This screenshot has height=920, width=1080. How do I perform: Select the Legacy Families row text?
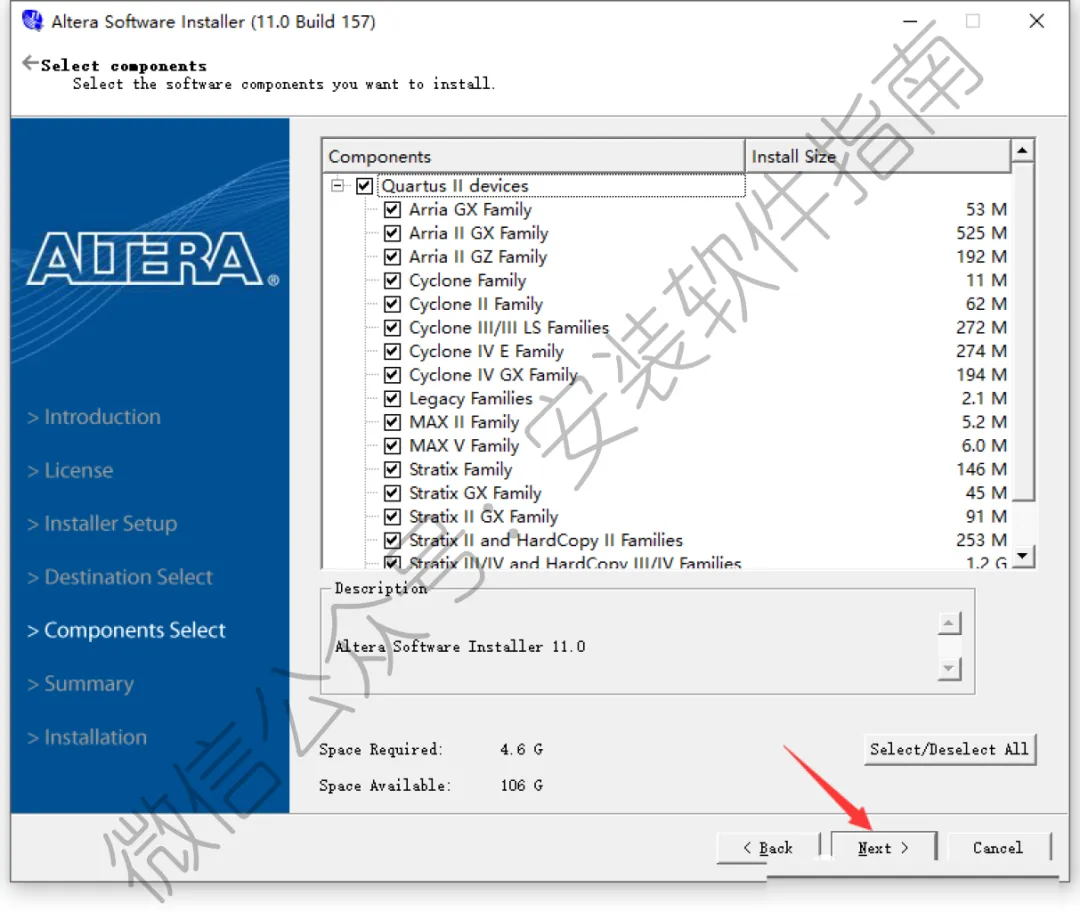click(471, 398)
